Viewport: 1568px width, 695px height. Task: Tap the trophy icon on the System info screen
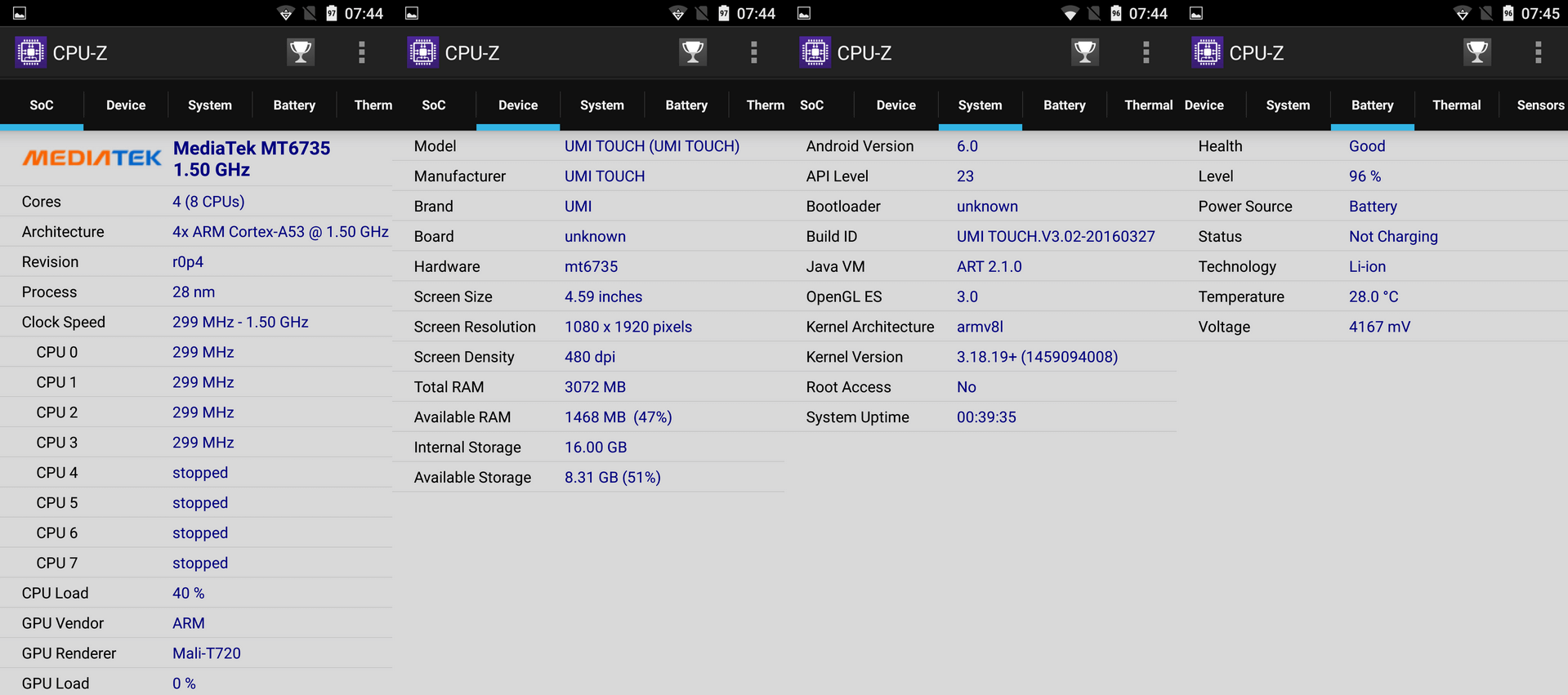1085,52
